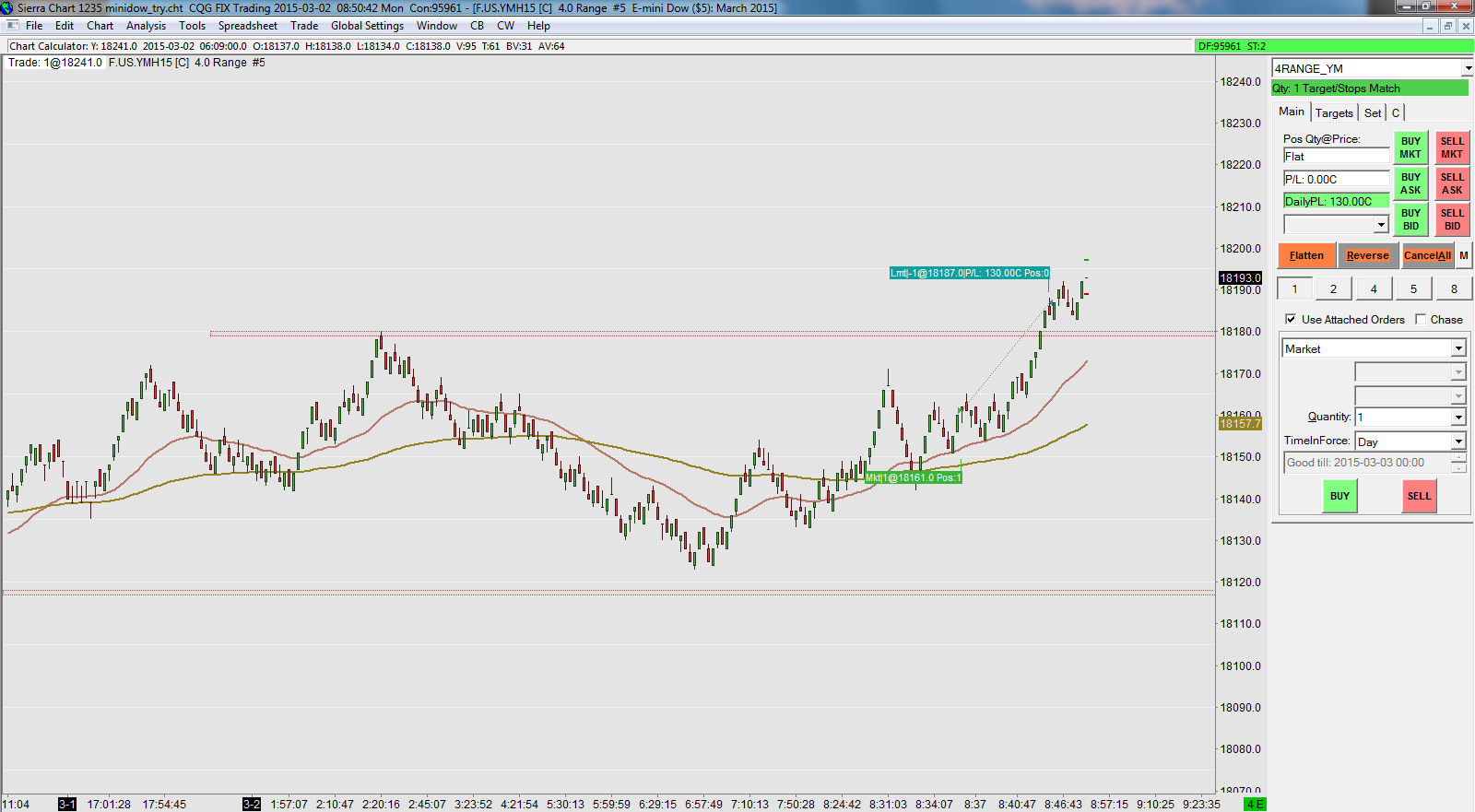The image size is (1475, 812).
Task: Expand the empty dropdown below DailyPL
Action: tap(1381, 224)
